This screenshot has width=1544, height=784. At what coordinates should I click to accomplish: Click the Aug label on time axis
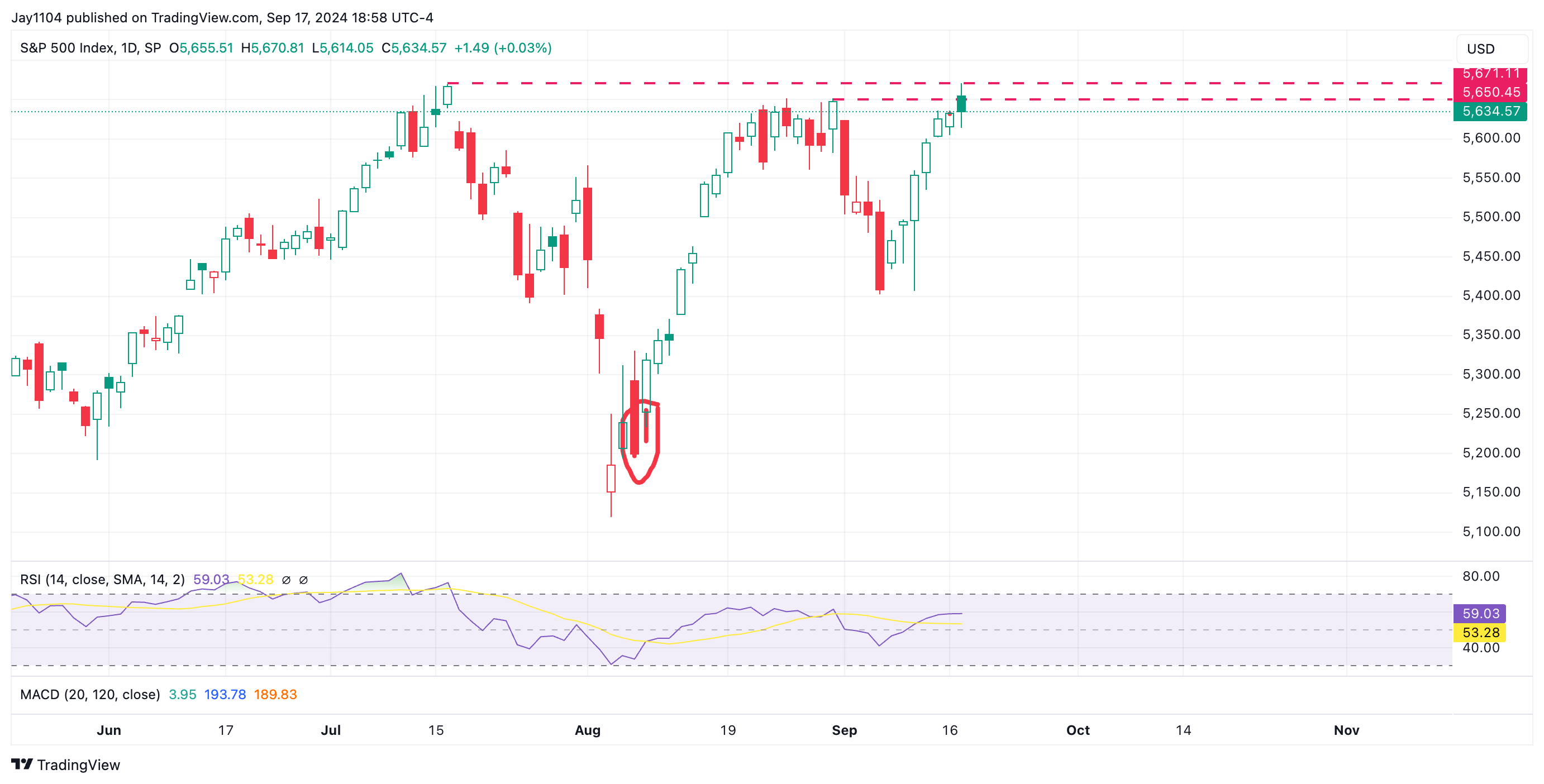click(588, 731)
